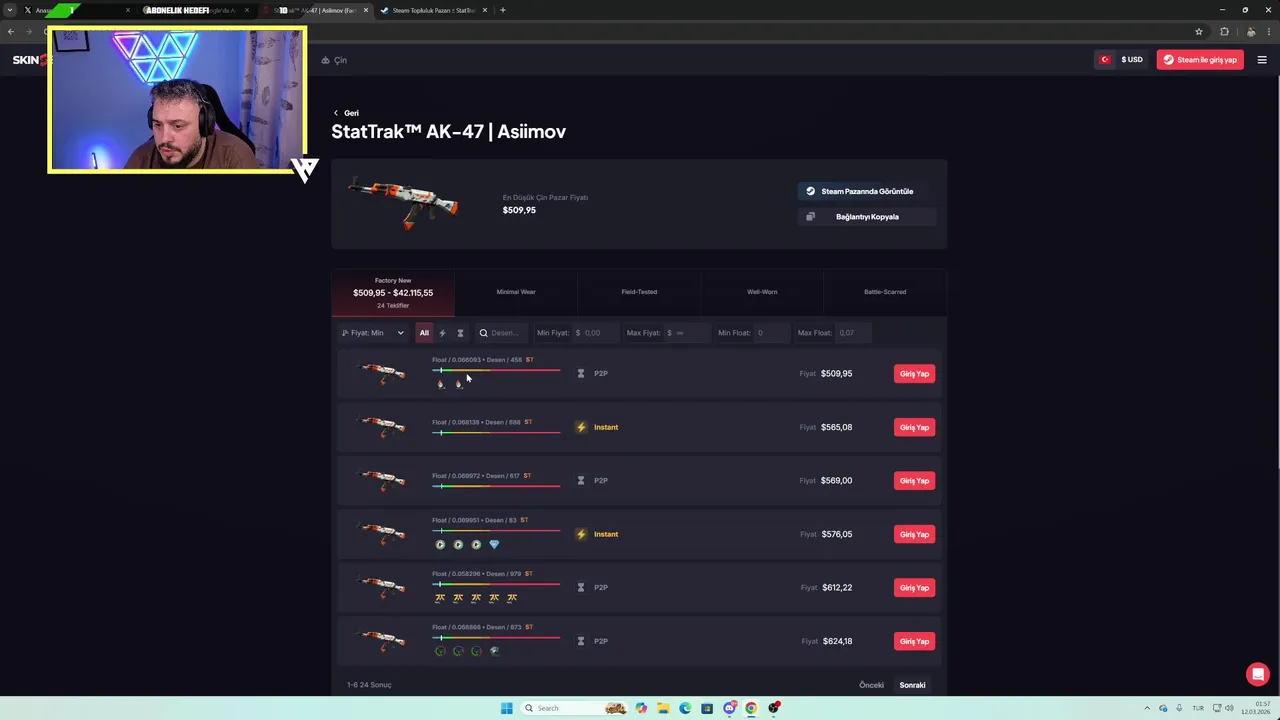This screenshot has width=1280, height=720.
Task: Open the orange chat support bubble
Action: (1258, 674)
